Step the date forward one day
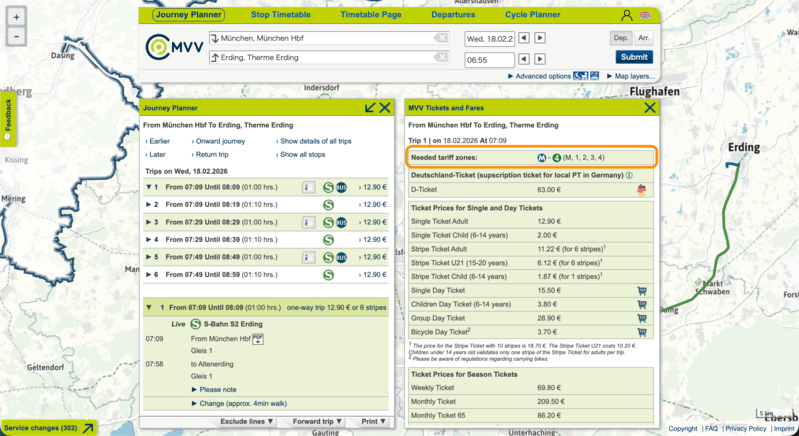The image size is (799, 436). [539, 38]
